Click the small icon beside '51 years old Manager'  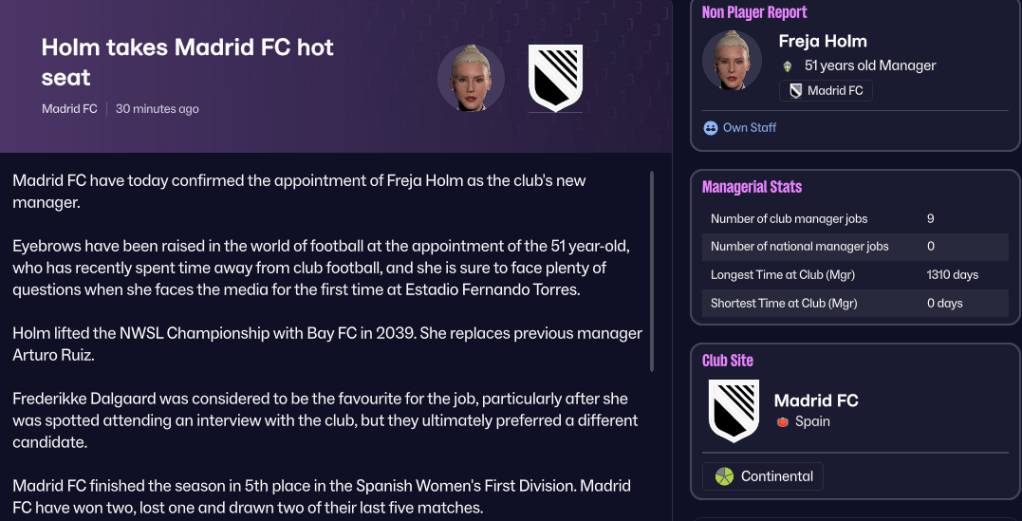click(788, 66)
